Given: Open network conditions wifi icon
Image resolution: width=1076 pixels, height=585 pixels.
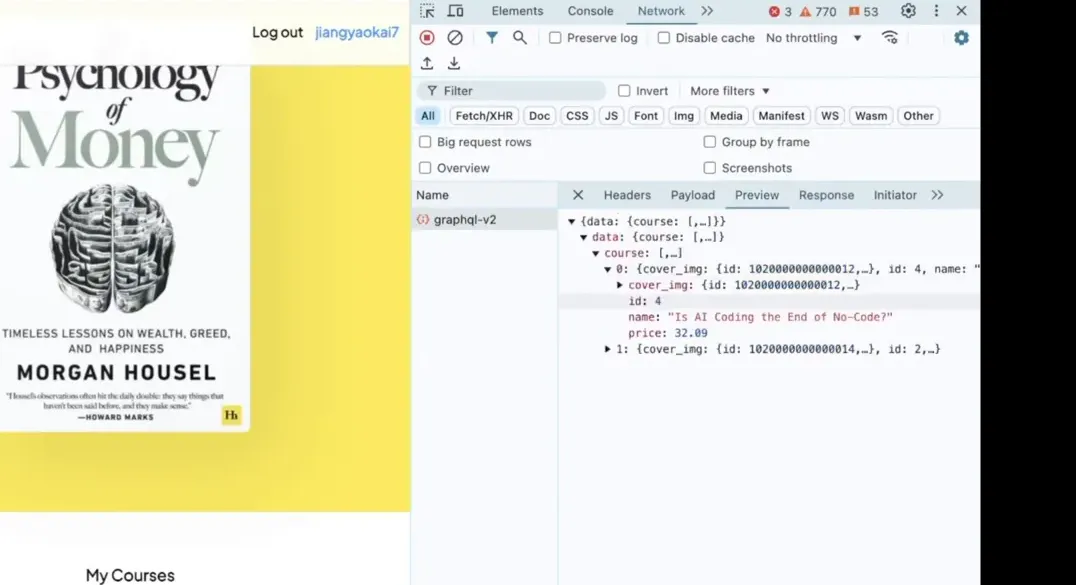Looking at the screenshot, I should 889,38.
